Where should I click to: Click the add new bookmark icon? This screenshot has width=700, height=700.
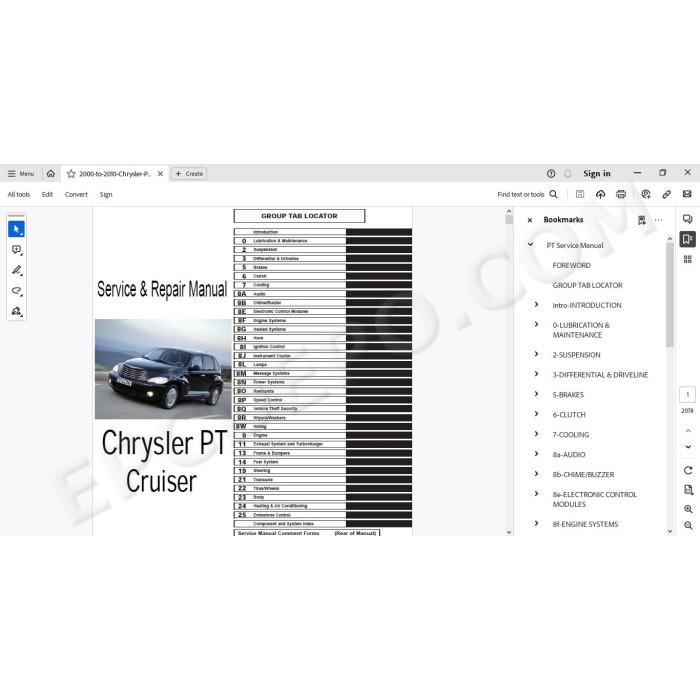tap(642, 220)
